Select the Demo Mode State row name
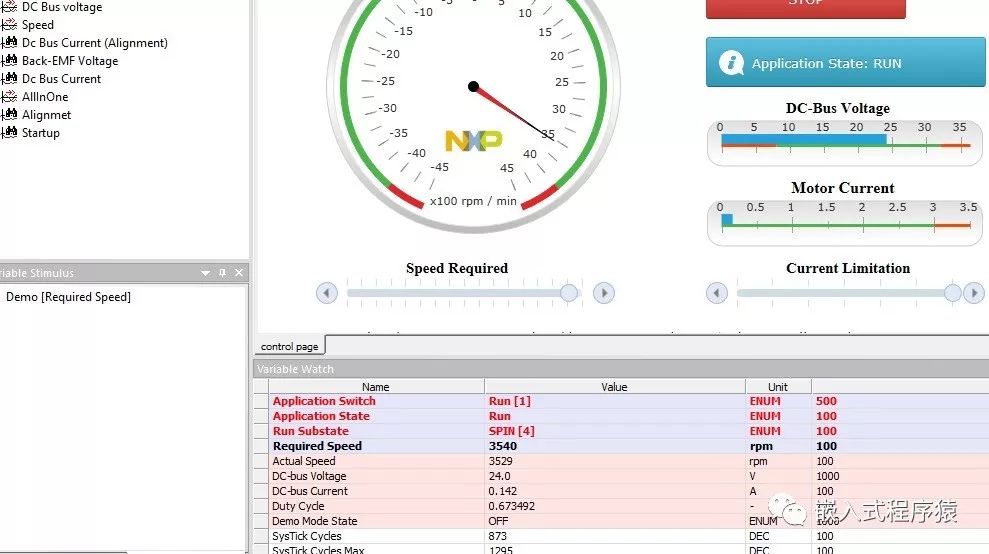This screenshot has height=554, width=989. 315,521
